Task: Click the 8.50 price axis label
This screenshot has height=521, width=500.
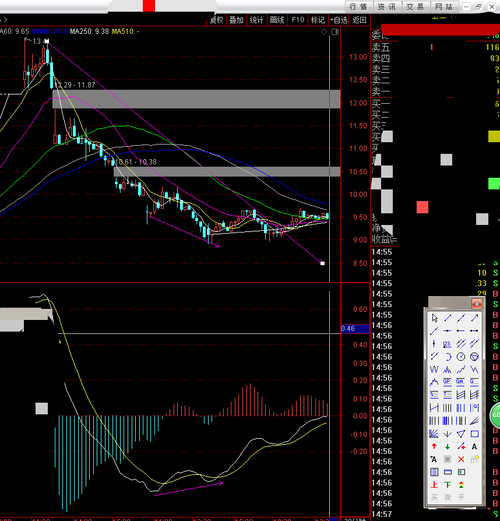Action: (360, 263)
